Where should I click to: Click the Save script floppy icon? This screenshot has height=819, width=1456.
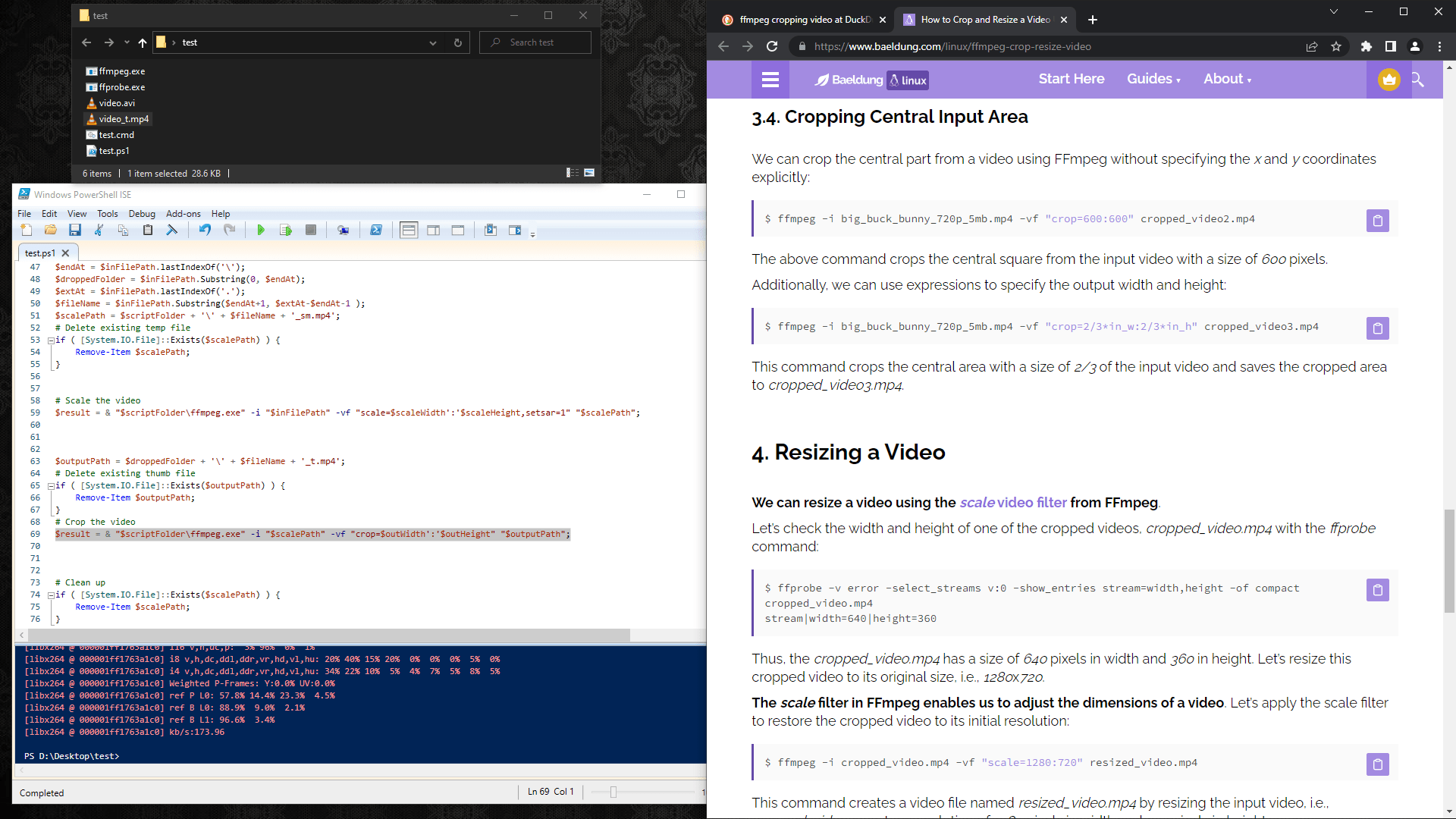click(74, 231)
